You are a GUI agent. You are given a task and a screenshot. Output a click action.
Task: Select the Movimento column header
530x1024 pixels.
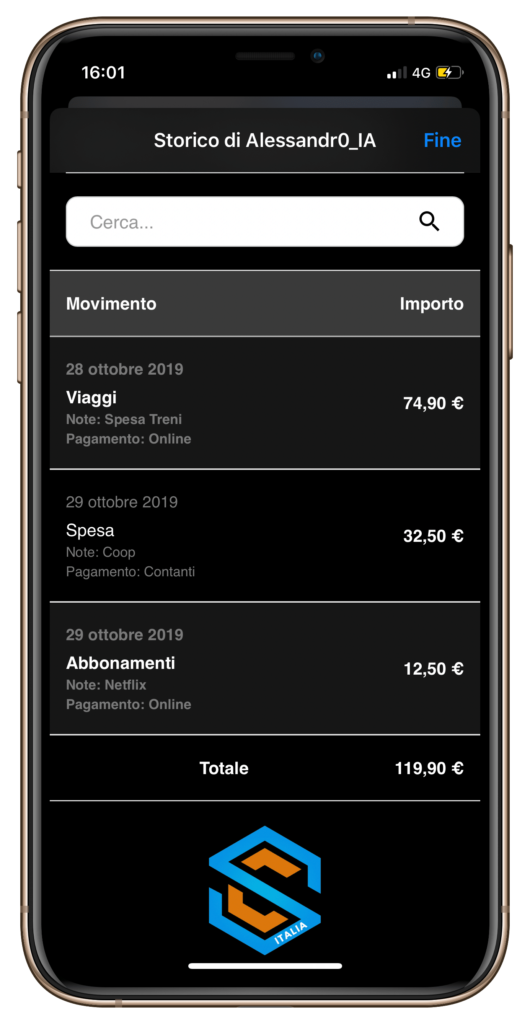click(111, 304)
